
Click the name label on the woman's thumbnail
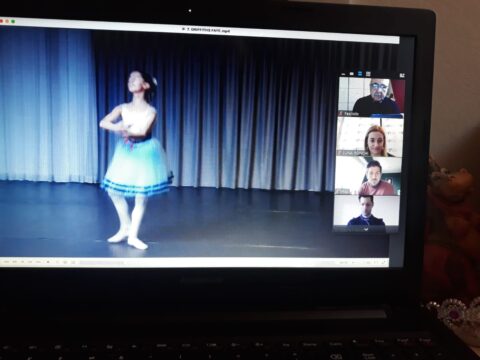(x=354, y=153)
